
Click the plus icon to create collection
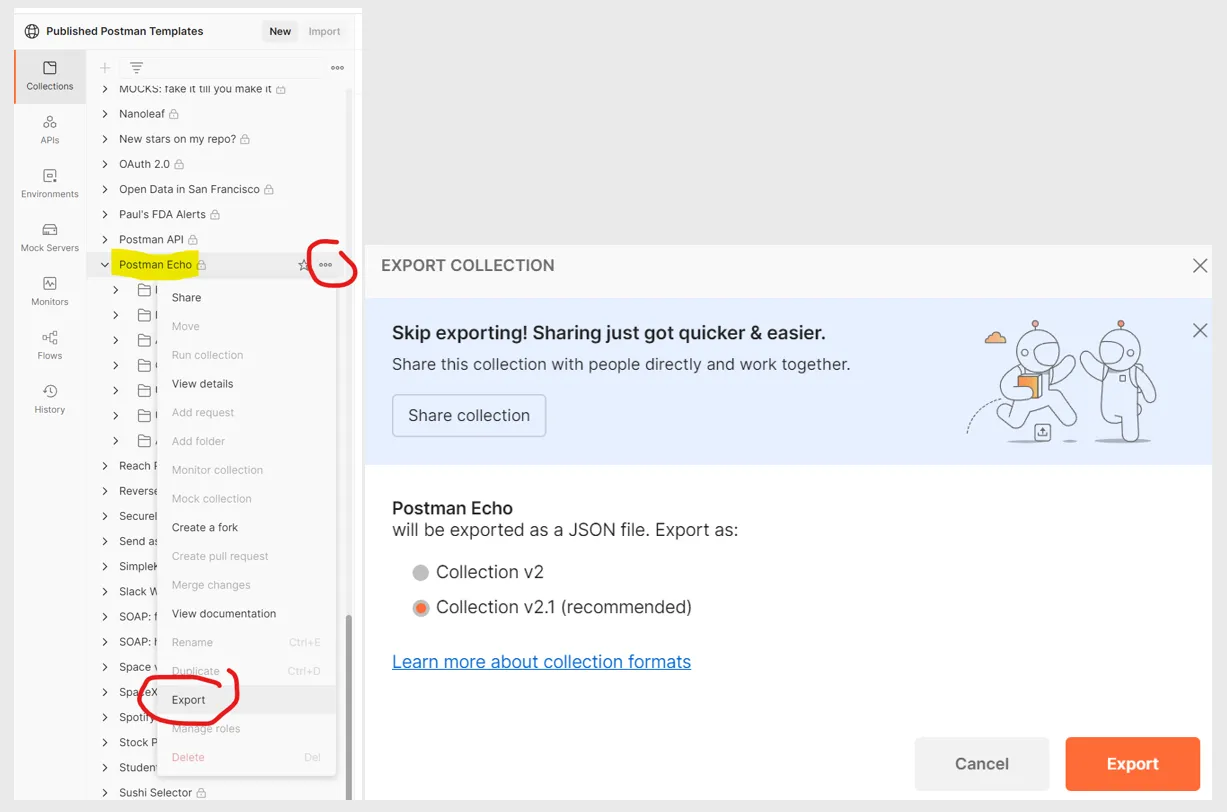point(105,68)
